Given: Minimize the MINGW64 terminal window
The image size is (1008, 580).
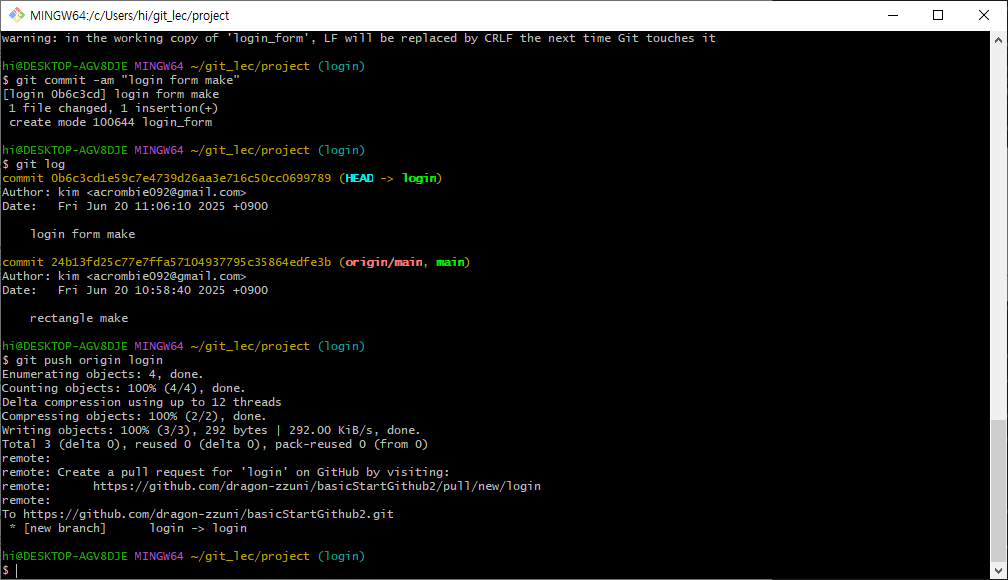Looking at the screenshot, I should pos(893,15).
